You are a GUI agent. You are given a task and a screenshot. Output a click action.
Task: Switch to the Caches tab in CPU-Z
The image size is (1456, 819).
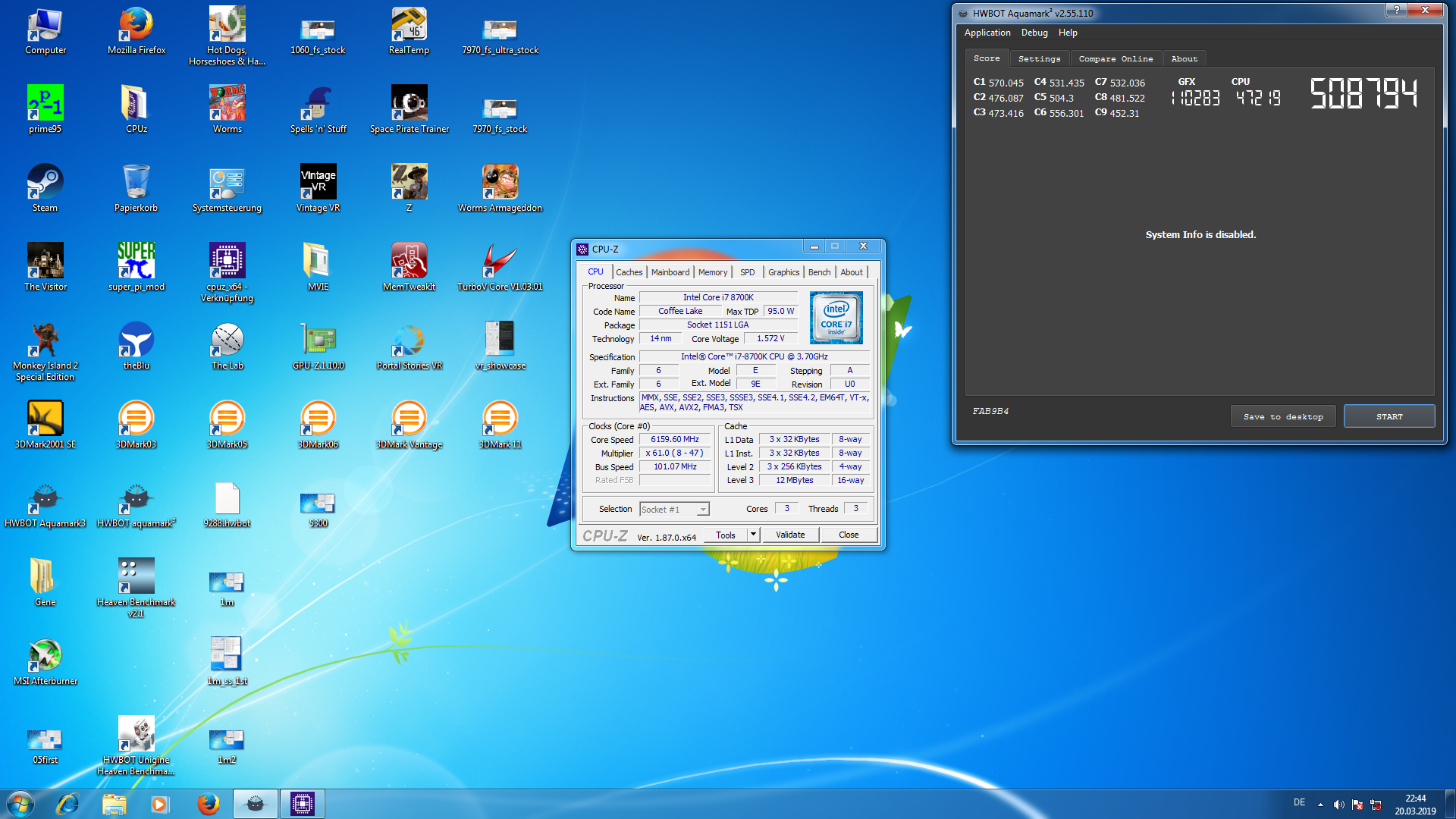629,272
